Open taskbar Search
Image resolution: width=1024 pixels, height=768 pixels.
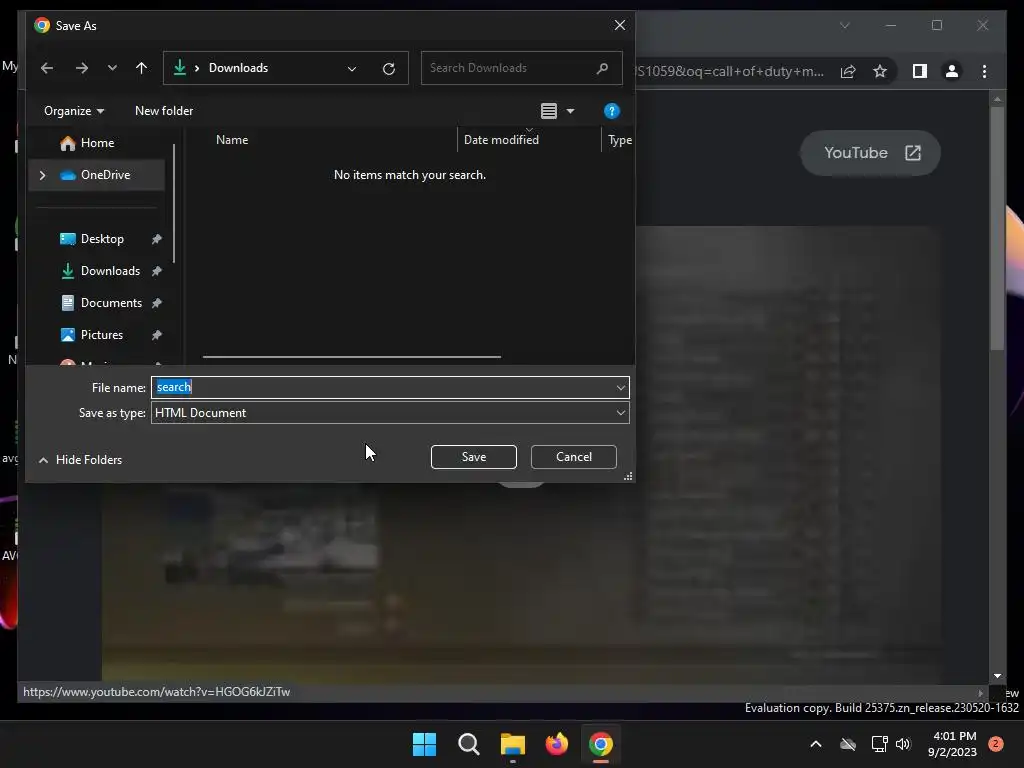(x=469, y=744)
